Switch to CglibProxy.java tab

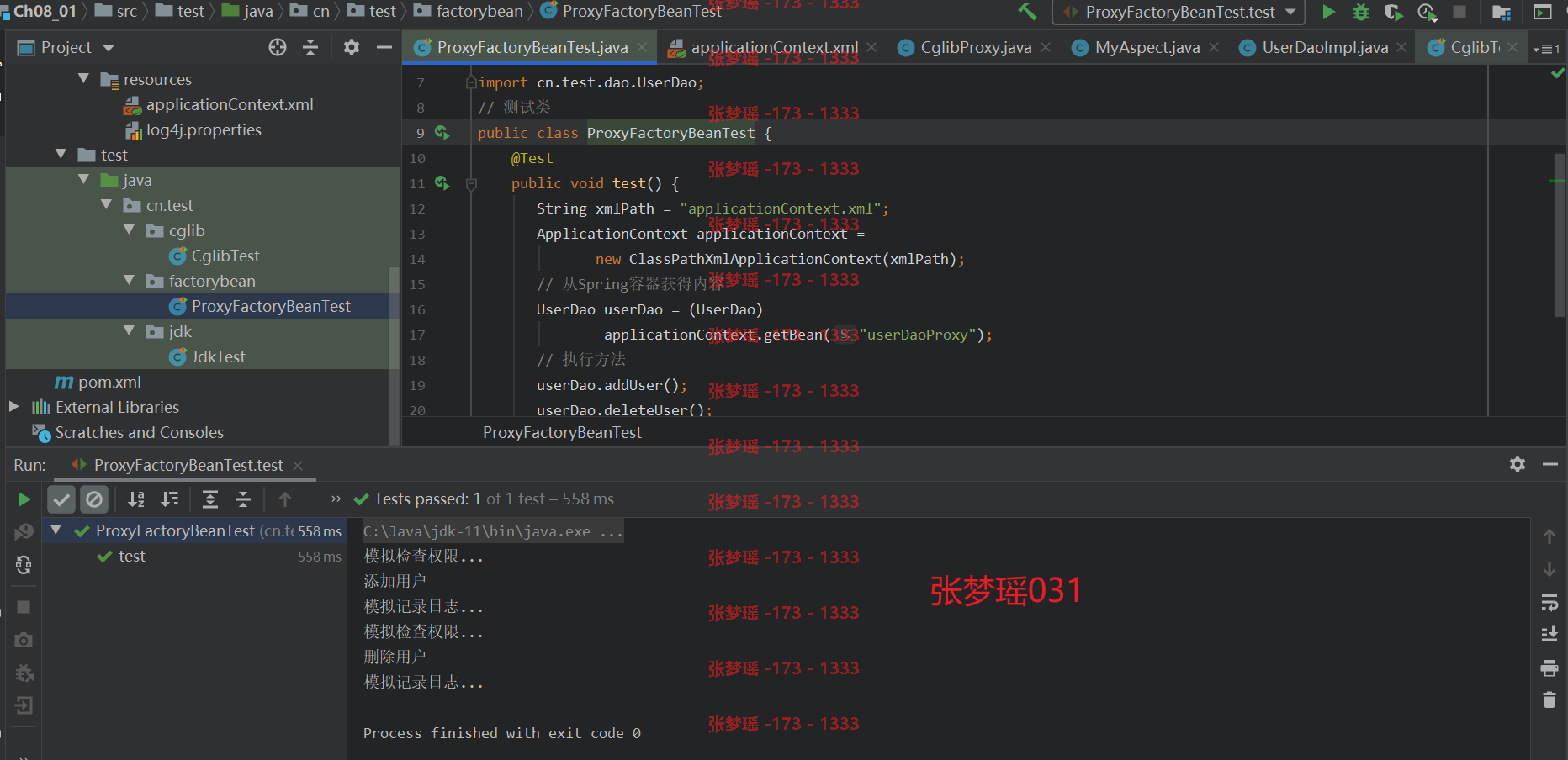point(975,48)
